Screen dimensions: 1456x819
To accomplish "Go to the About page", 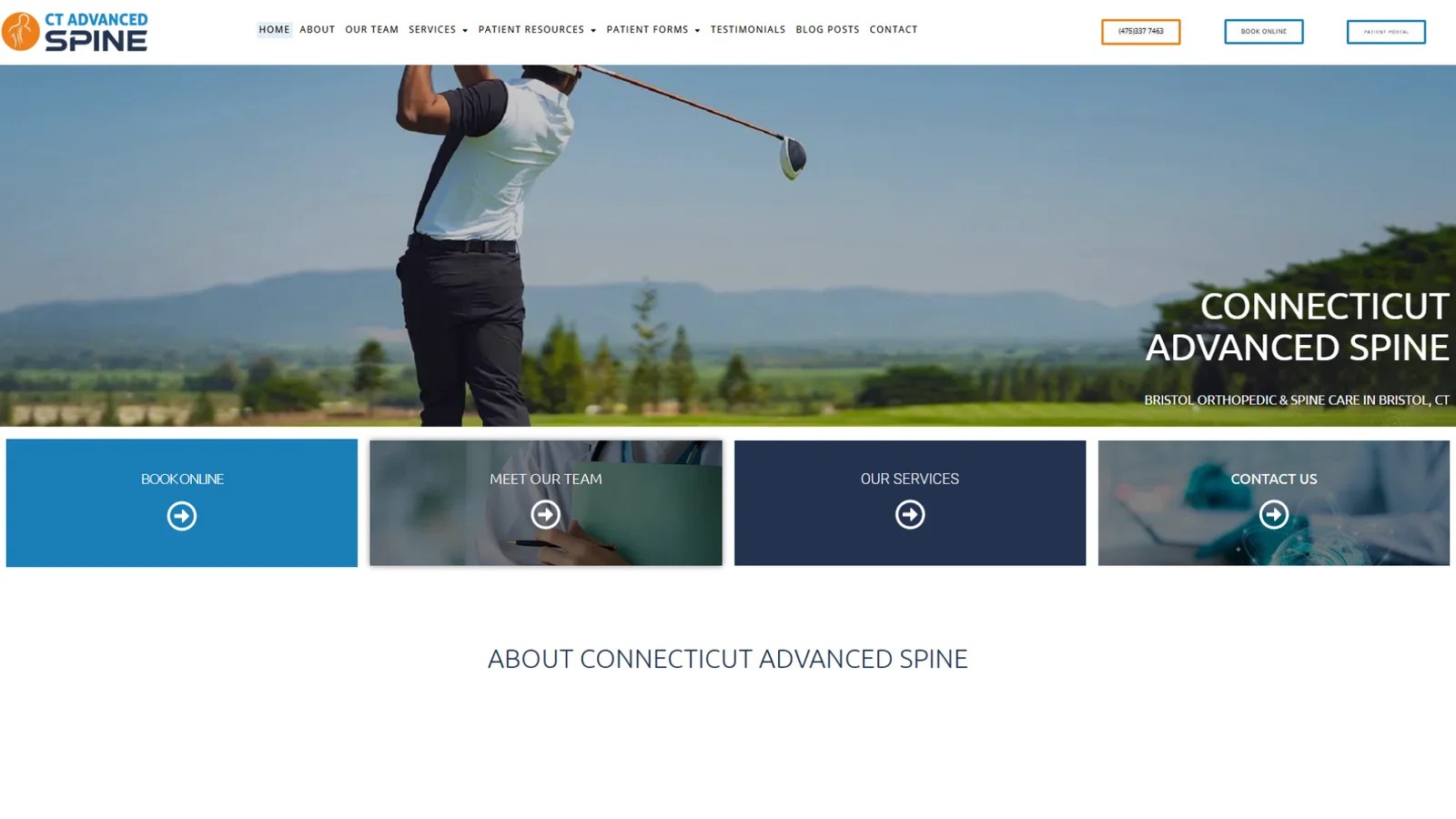I will (x=318, y=30).
